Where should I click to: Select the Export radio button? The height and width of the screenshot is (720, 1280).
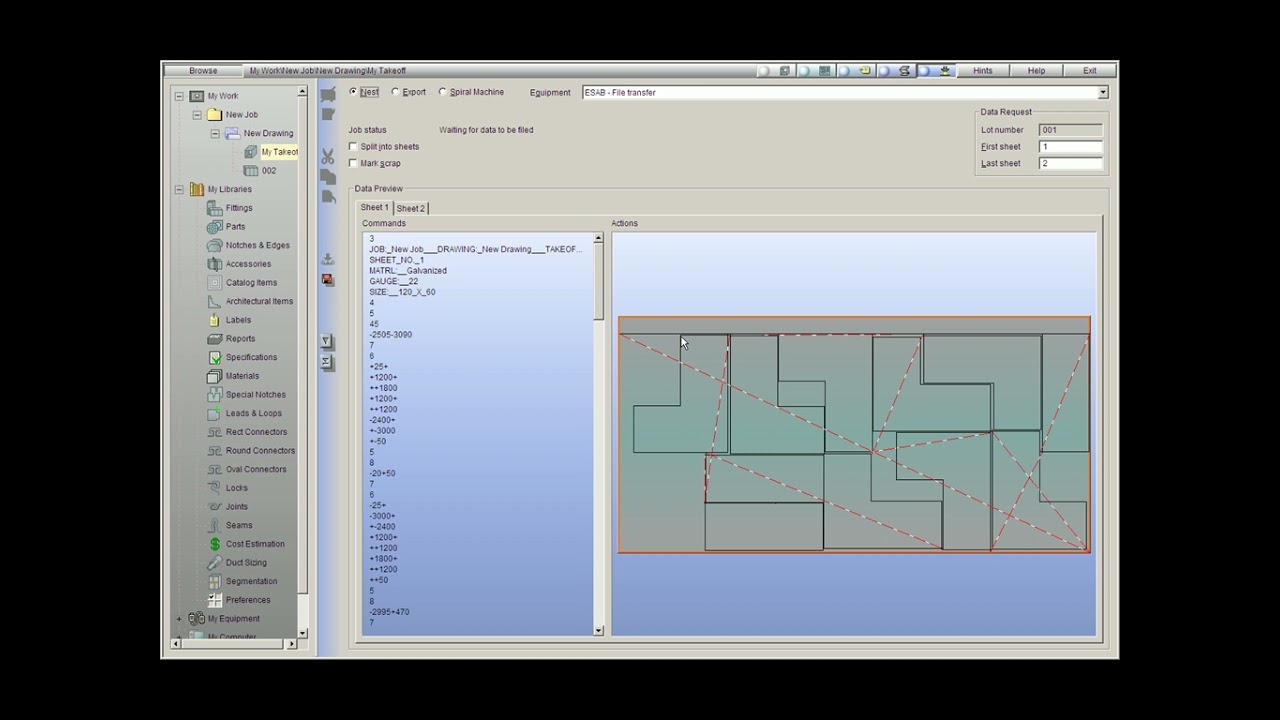(395, 92)
